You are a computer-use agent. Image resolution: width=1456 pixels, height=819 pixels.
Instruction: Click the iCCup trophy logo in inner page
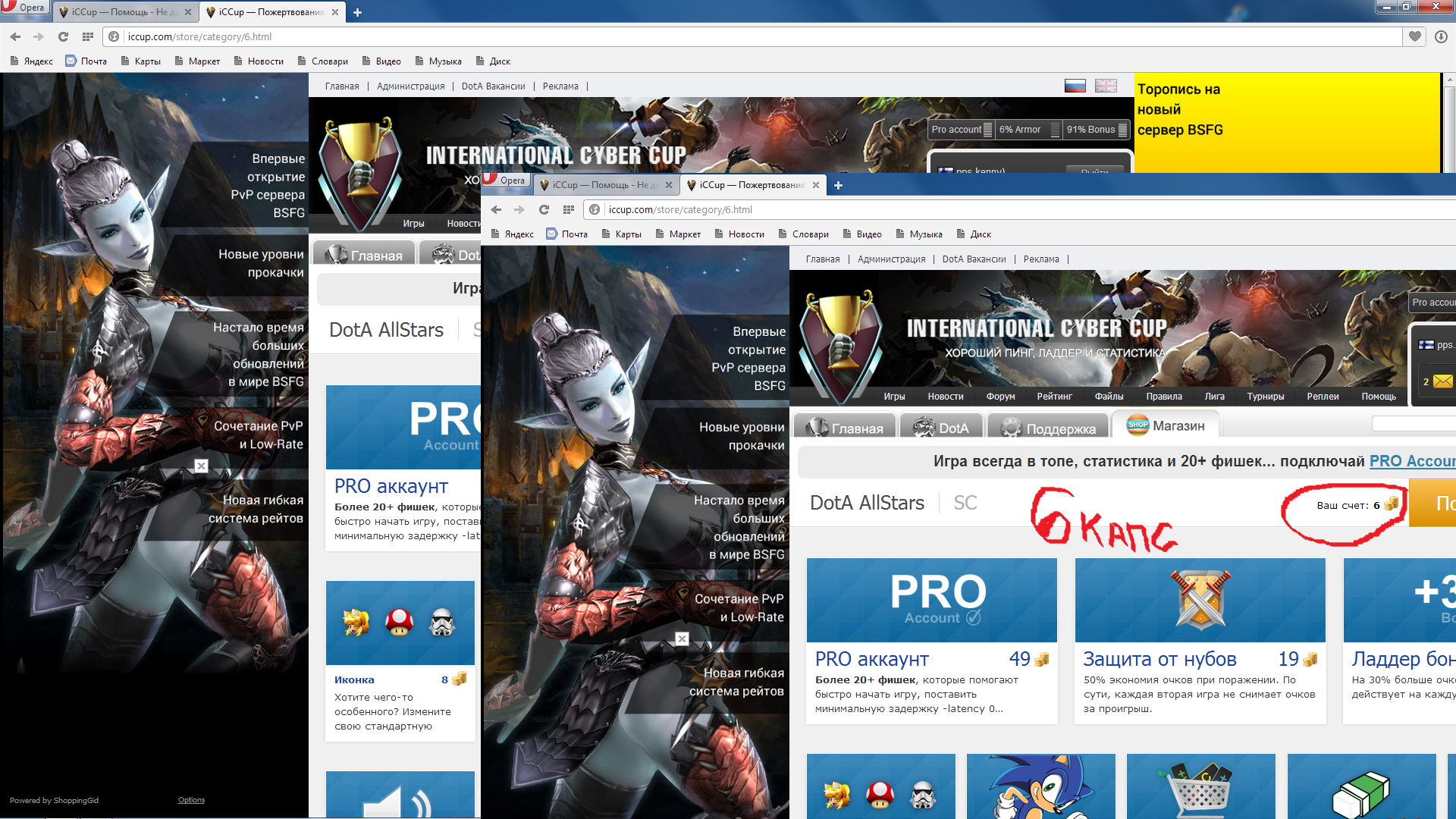click(839, 345)
